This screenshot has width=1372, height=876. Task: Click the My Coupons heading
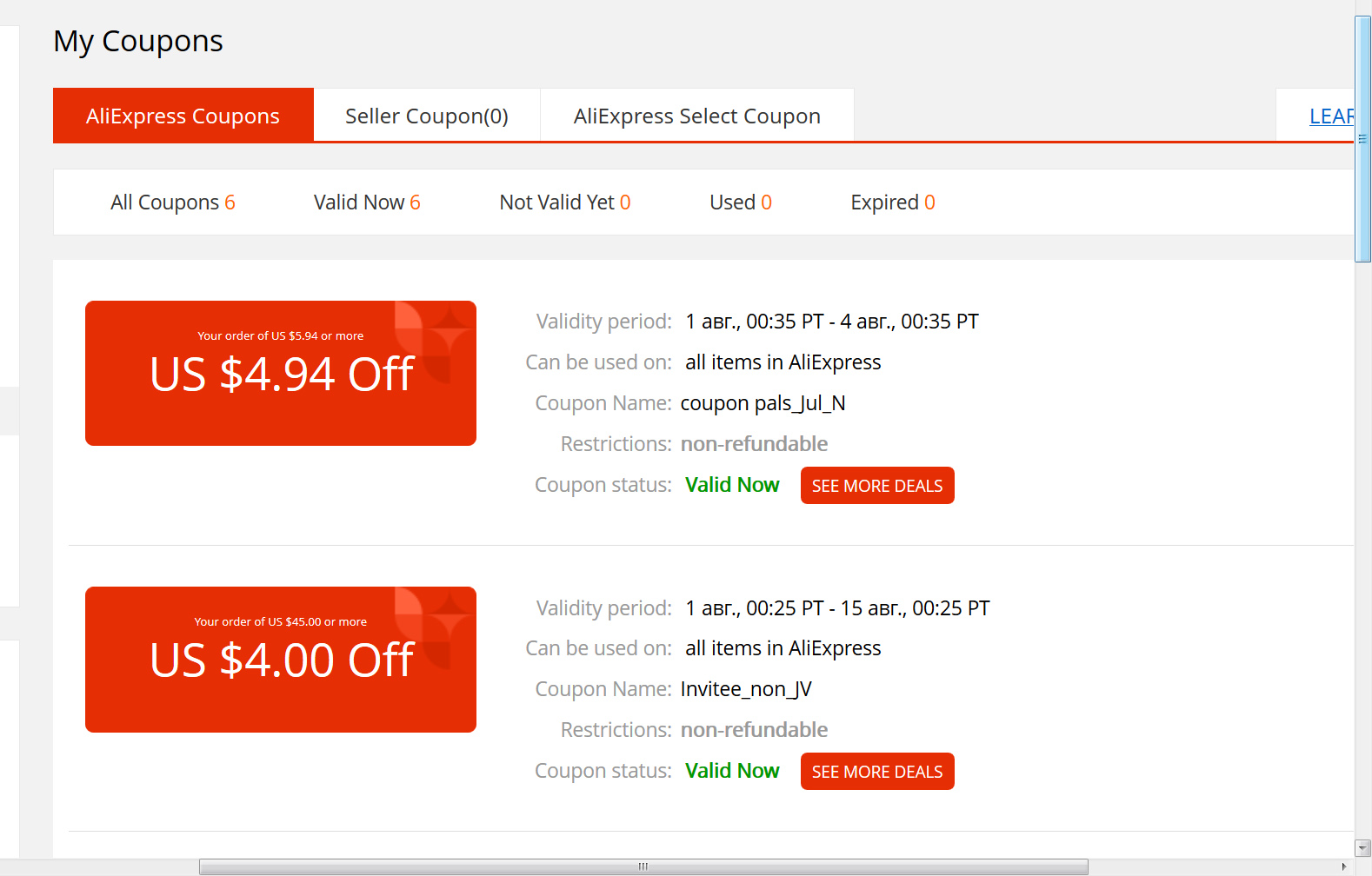138,42
